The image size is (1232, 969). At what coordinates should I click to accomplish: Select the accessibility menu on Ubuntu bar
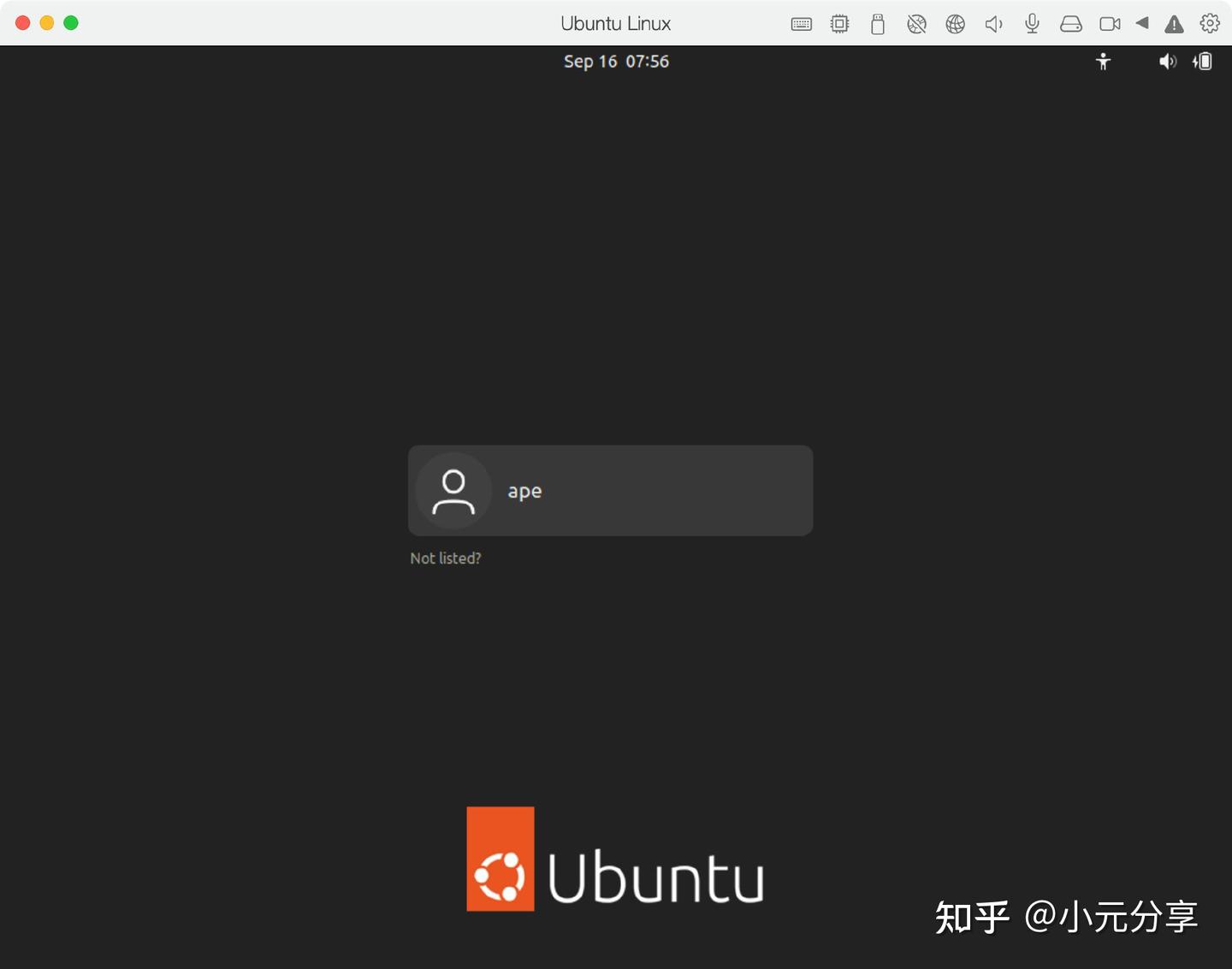tap(1103, 61)
